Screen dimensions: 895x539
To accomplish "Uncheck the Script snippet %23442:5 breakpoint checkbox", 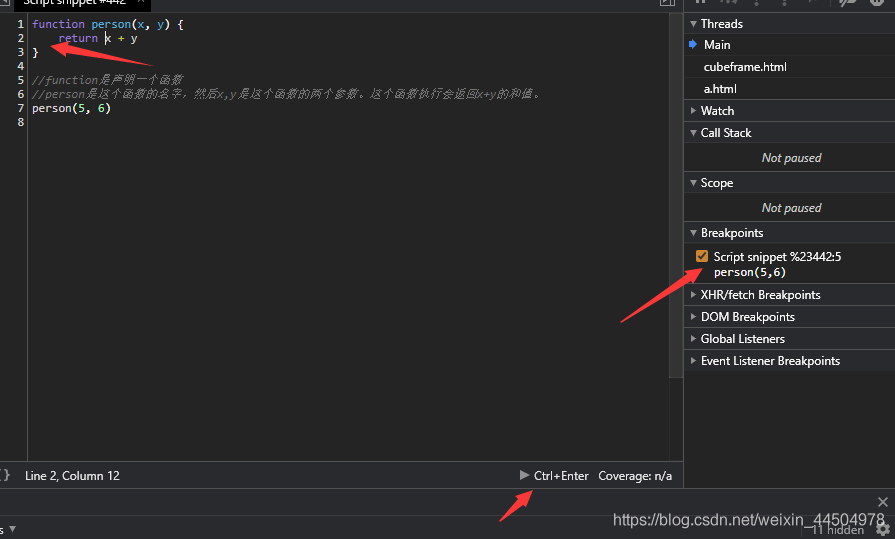I will tap(702, 256).
